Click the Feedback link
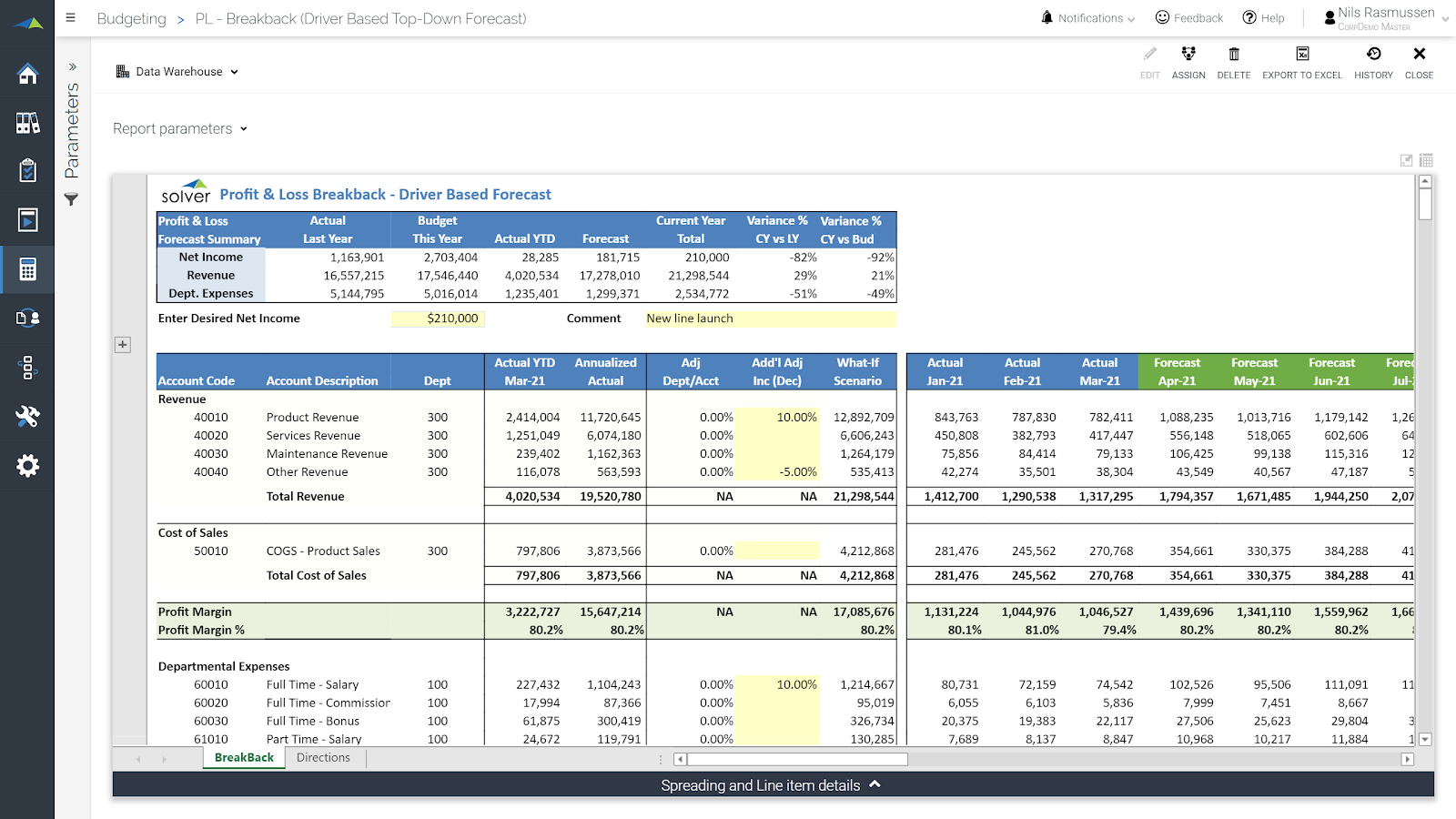The width and height of the screenshot is (1456, 819). point(1188,18)
